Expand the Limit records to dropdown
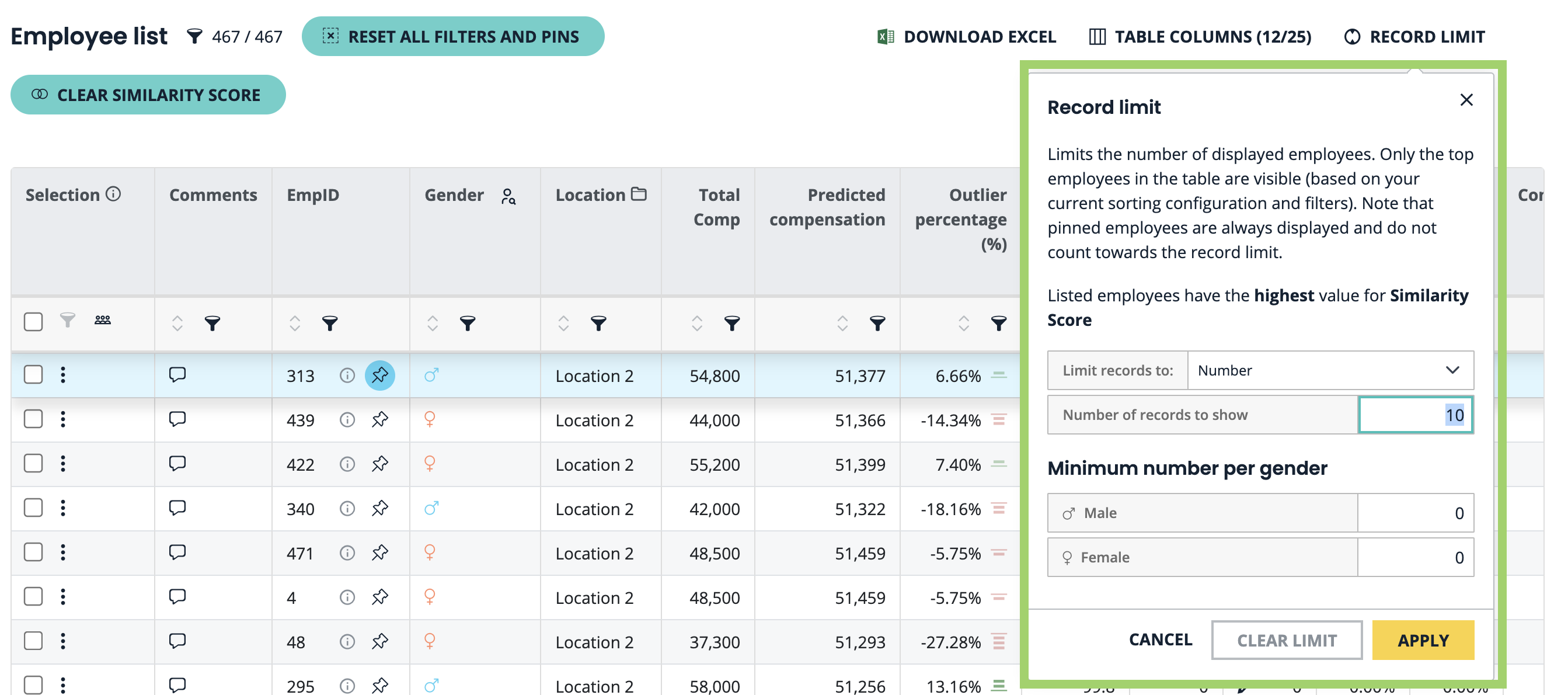Image resolution: width=1568 pixels, height=695 pixels. (1329, 370)
